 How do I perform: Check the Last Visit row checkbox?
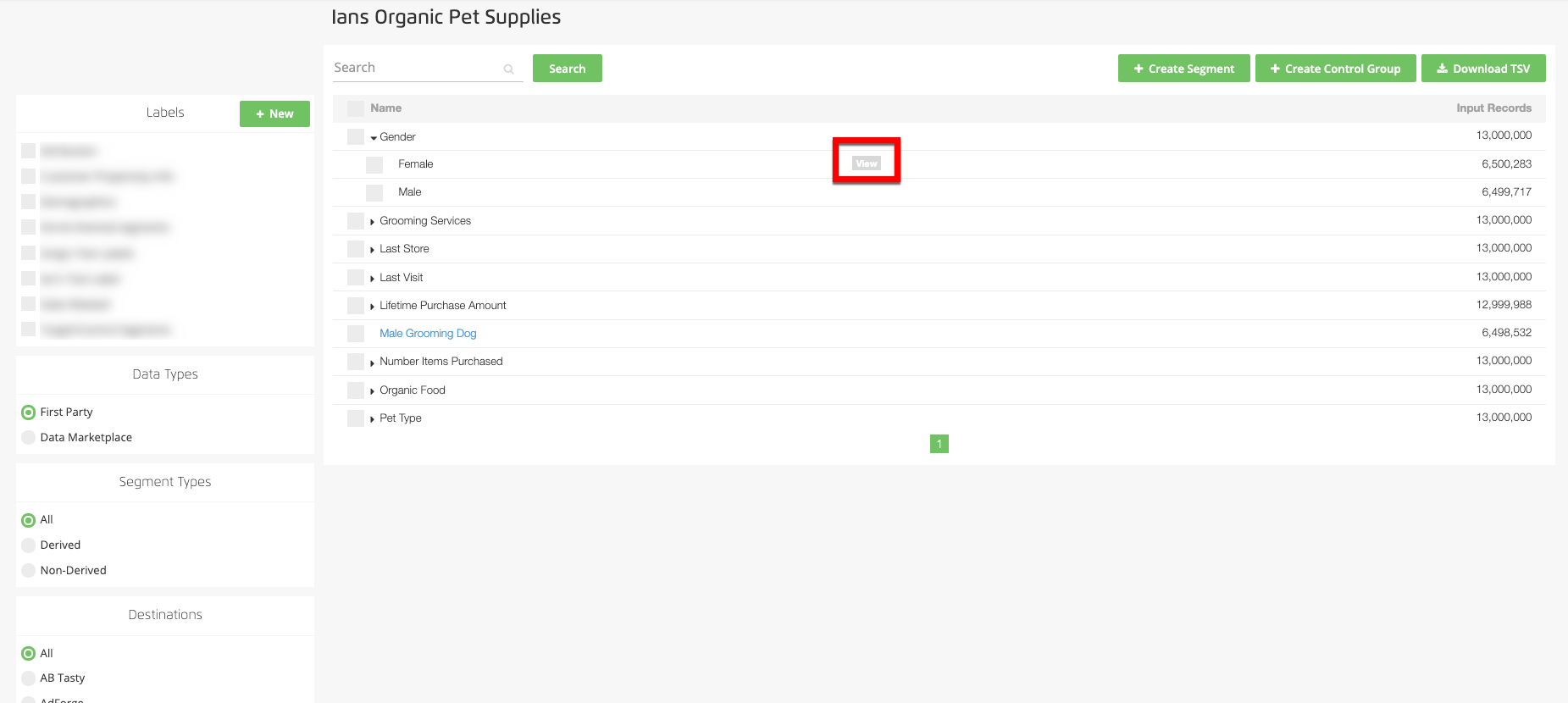pos(356,277)
